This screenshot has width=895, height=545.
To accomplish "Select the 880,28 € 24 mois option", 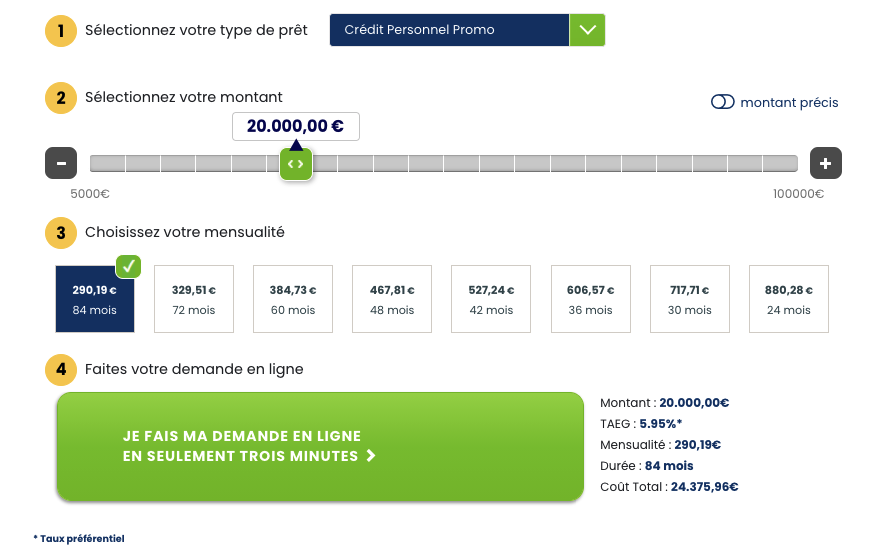I will click(x=789, y=299).
